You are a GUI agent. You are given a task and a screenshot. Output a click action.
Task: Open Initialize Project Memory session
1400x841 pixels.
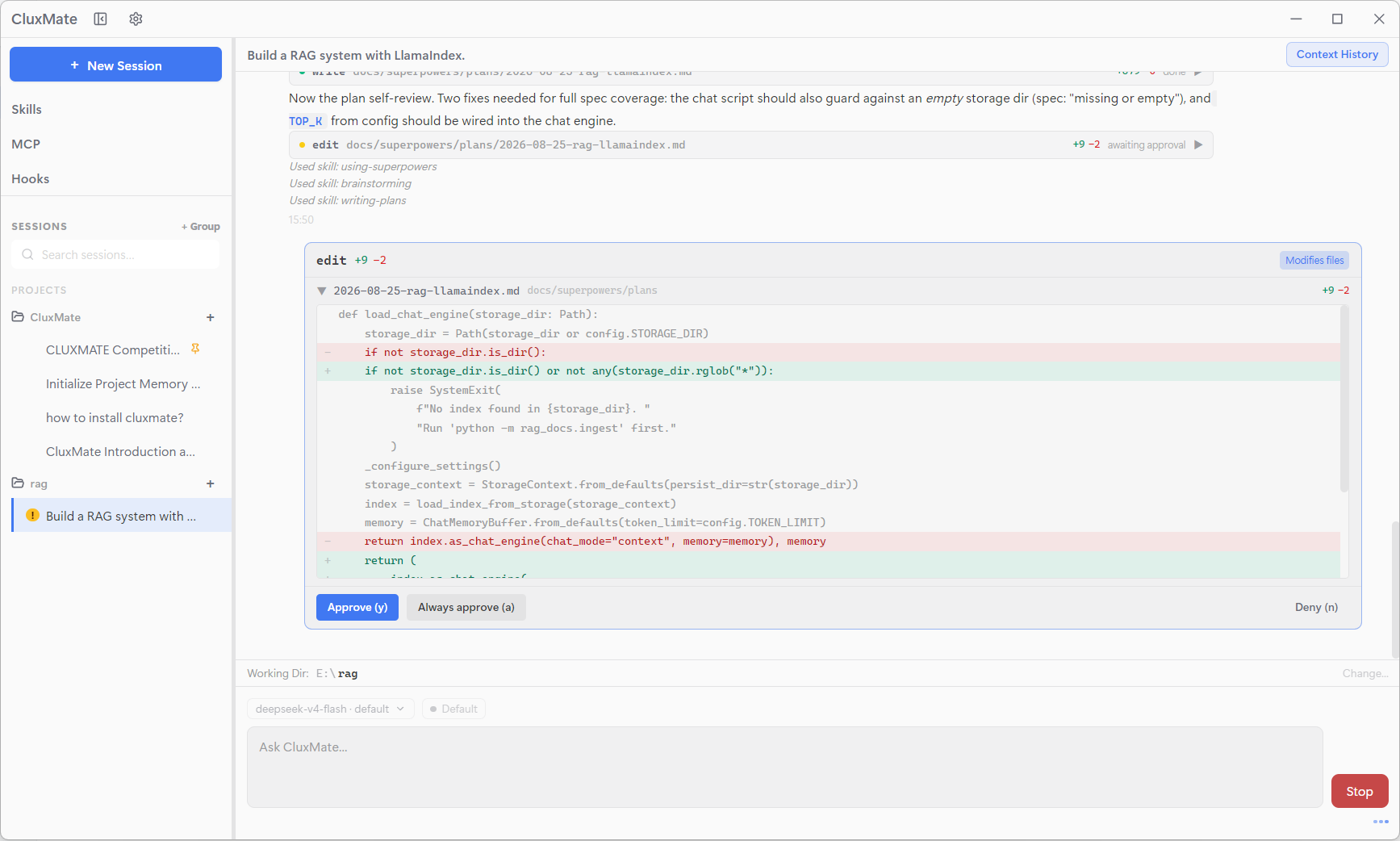[123, 384]
